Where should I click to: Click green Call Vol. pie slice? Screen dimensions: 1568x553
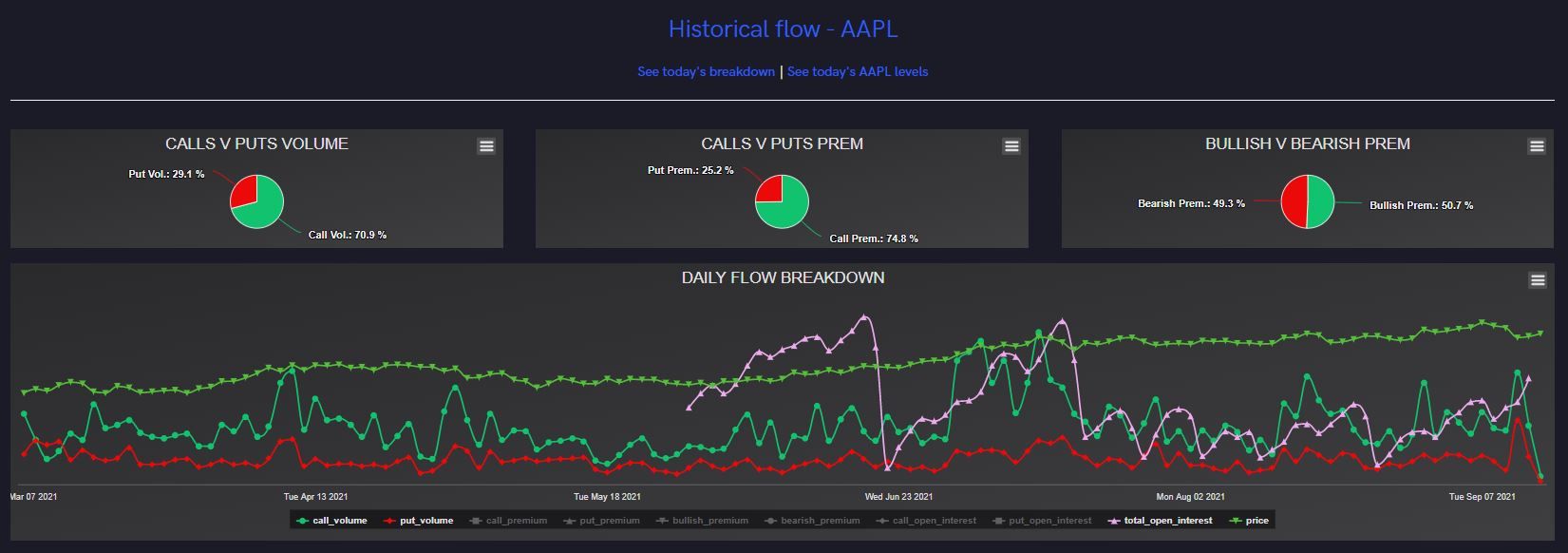click(x=265, y=207)
